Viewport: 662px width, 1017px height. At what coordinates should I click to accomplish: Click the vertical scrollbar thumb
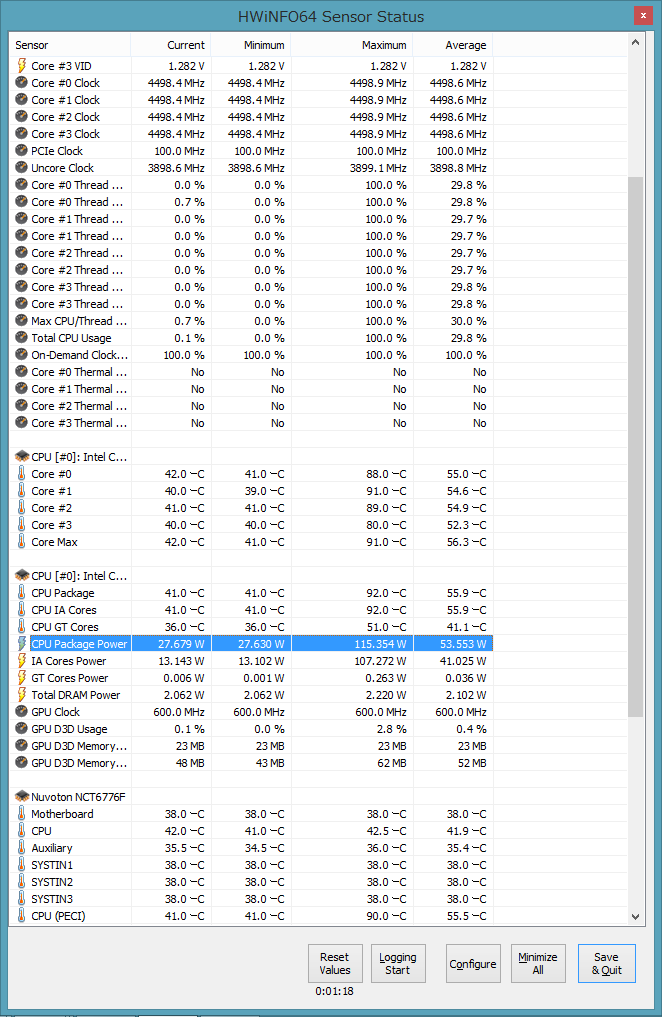635,446
